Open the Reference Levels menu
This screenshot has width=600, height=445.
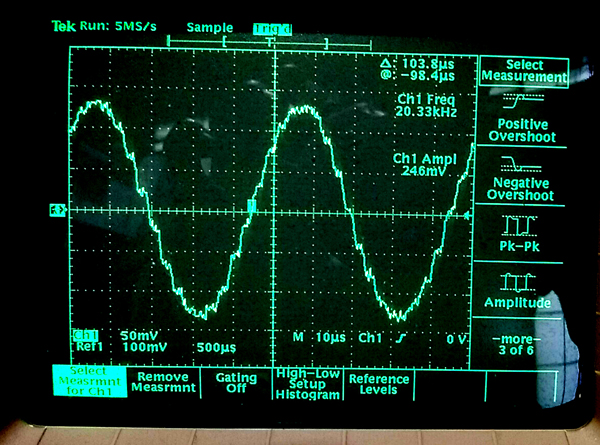(x=379, y=384)
